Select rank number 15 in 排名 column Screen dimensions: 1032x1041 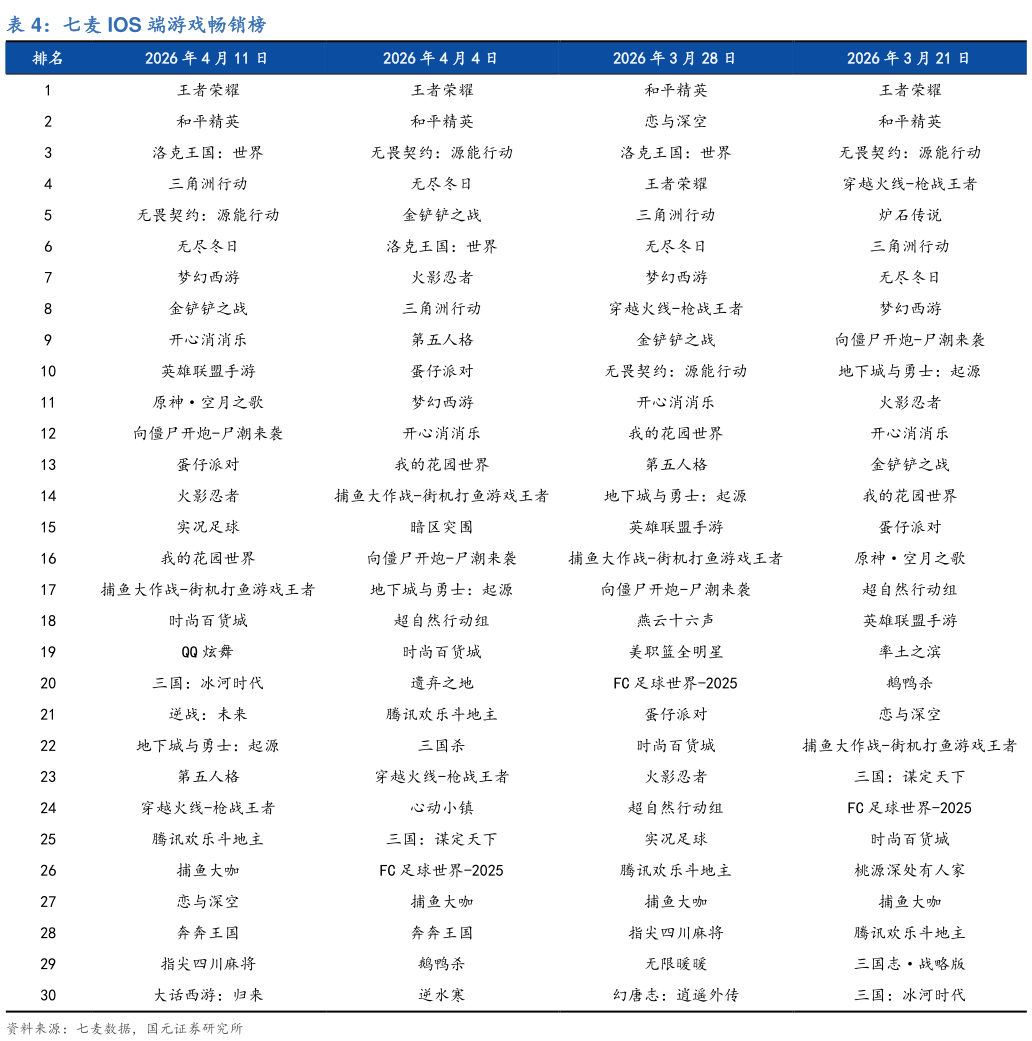48,527
